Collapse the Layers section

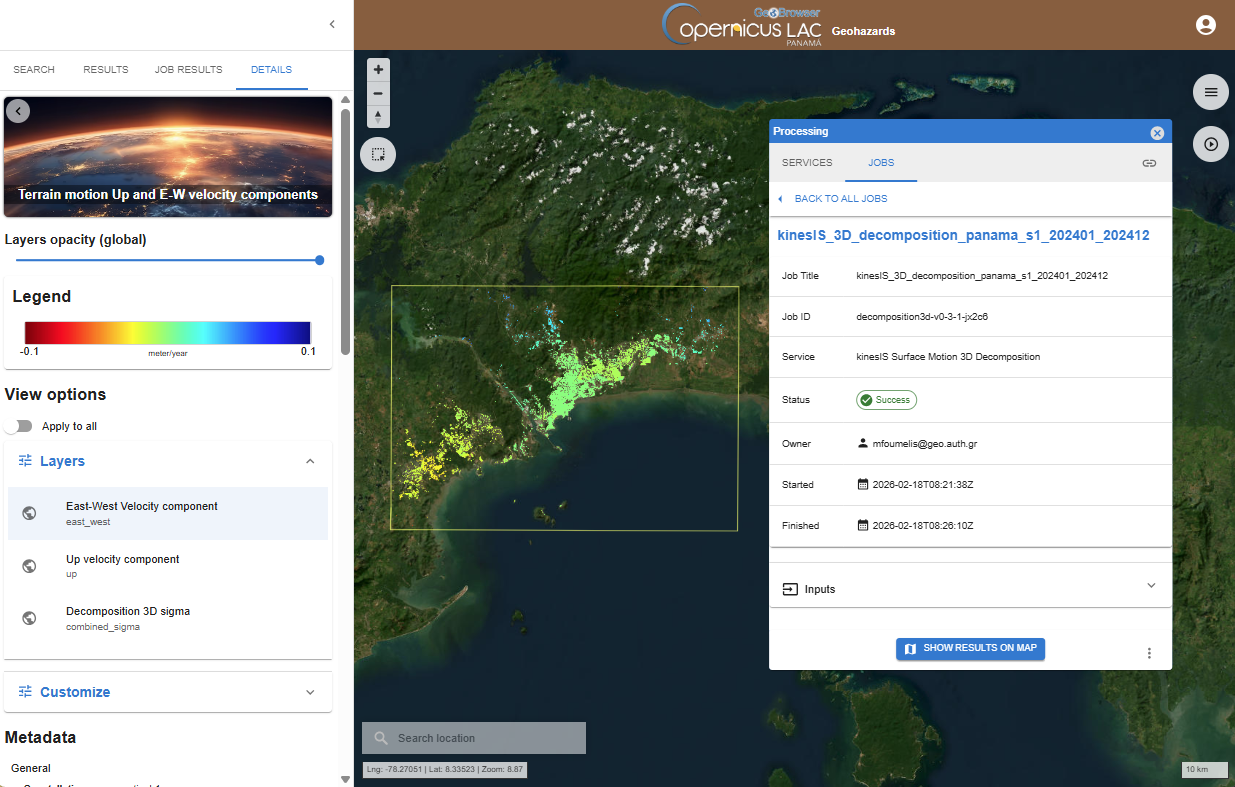tap(310, 461)
